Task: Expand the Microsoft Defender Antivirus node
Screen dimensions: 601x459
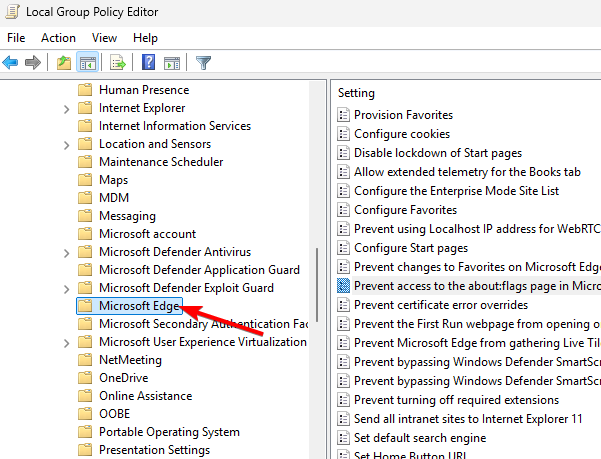Action: click(66, 253)
